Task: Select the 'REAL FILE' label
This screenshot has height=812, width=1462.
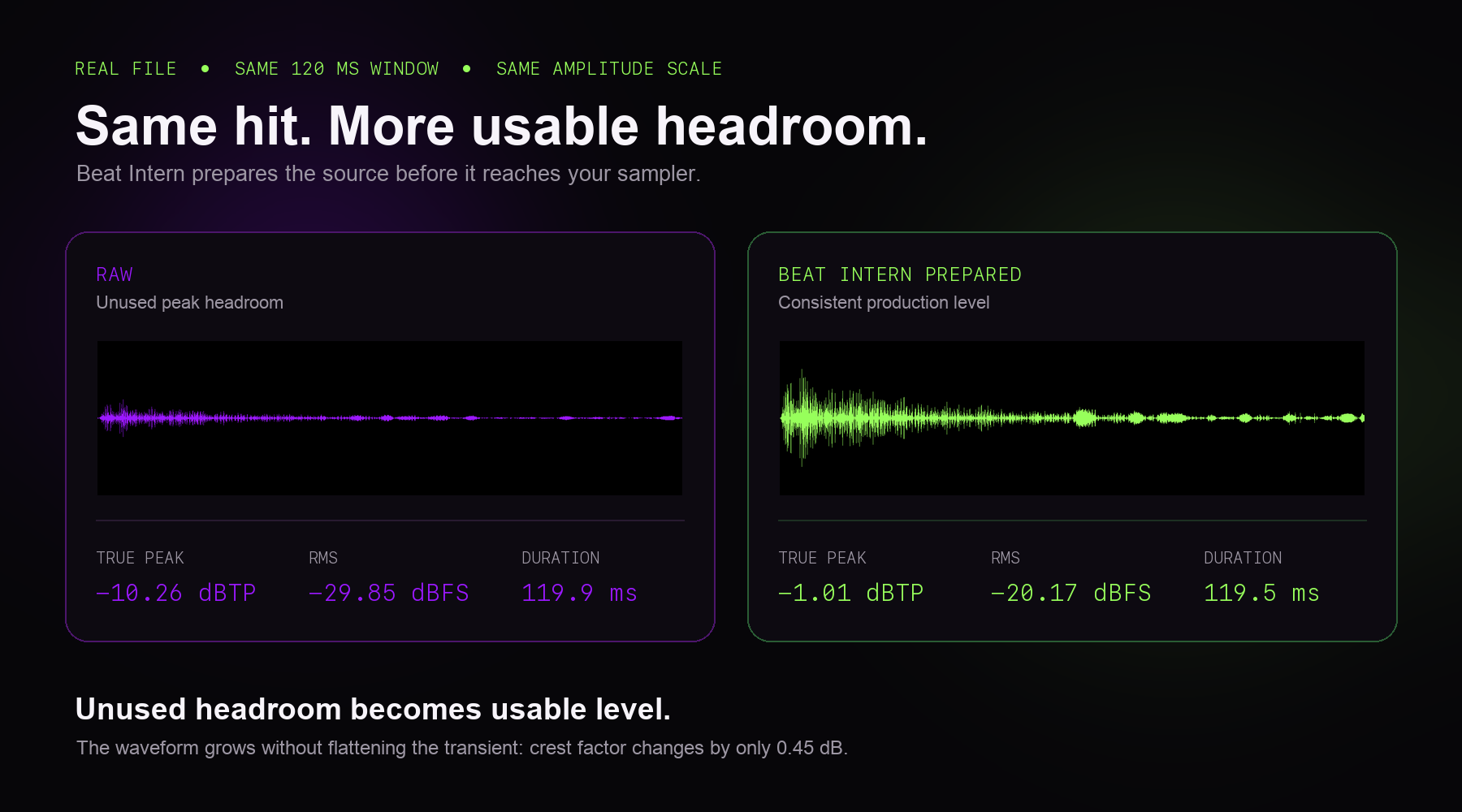Action: click(x=126, y=69)
